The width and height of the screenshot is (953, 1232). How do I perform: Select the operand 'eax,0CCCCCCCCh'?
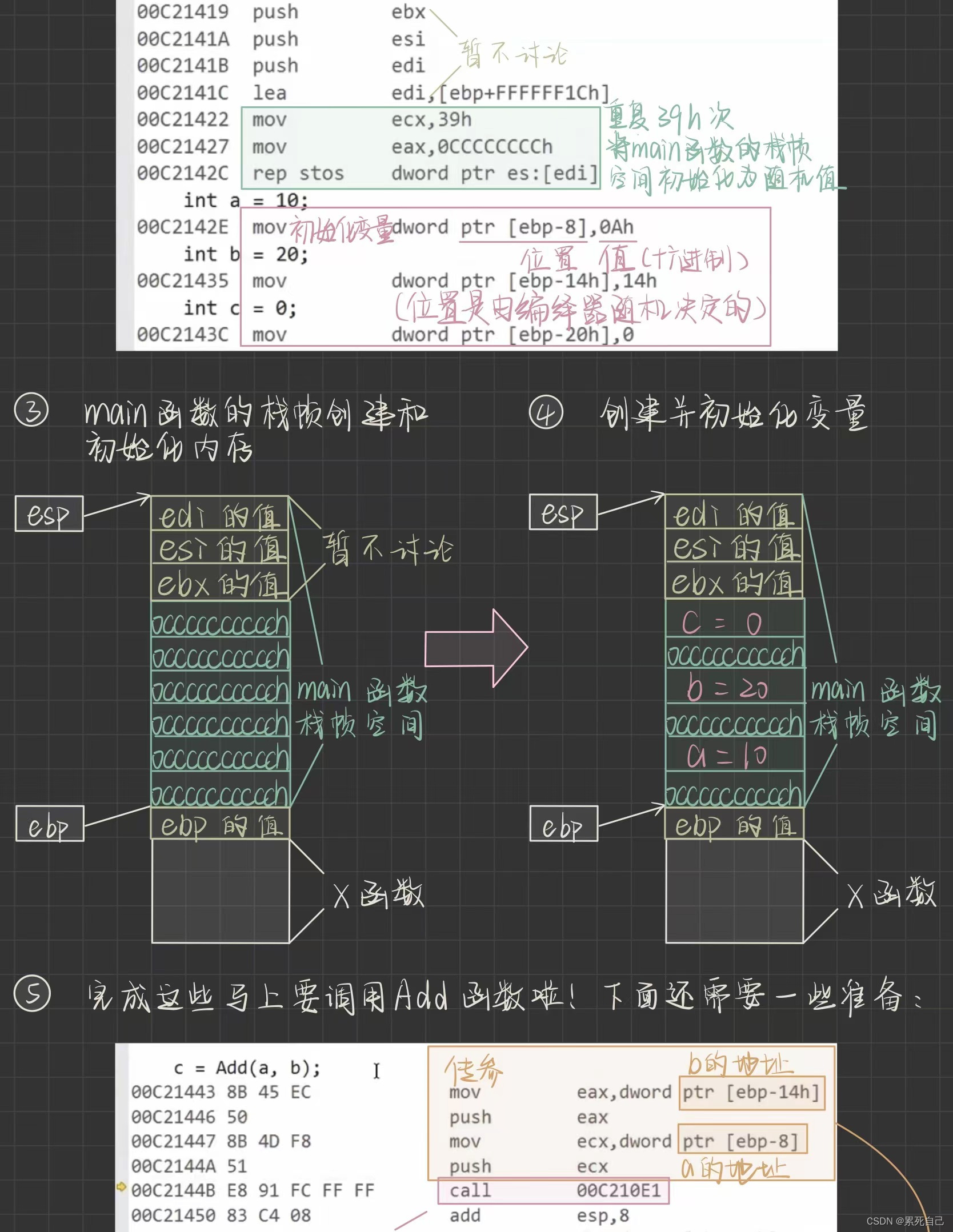pyautogui.click(x=472, y=147)
